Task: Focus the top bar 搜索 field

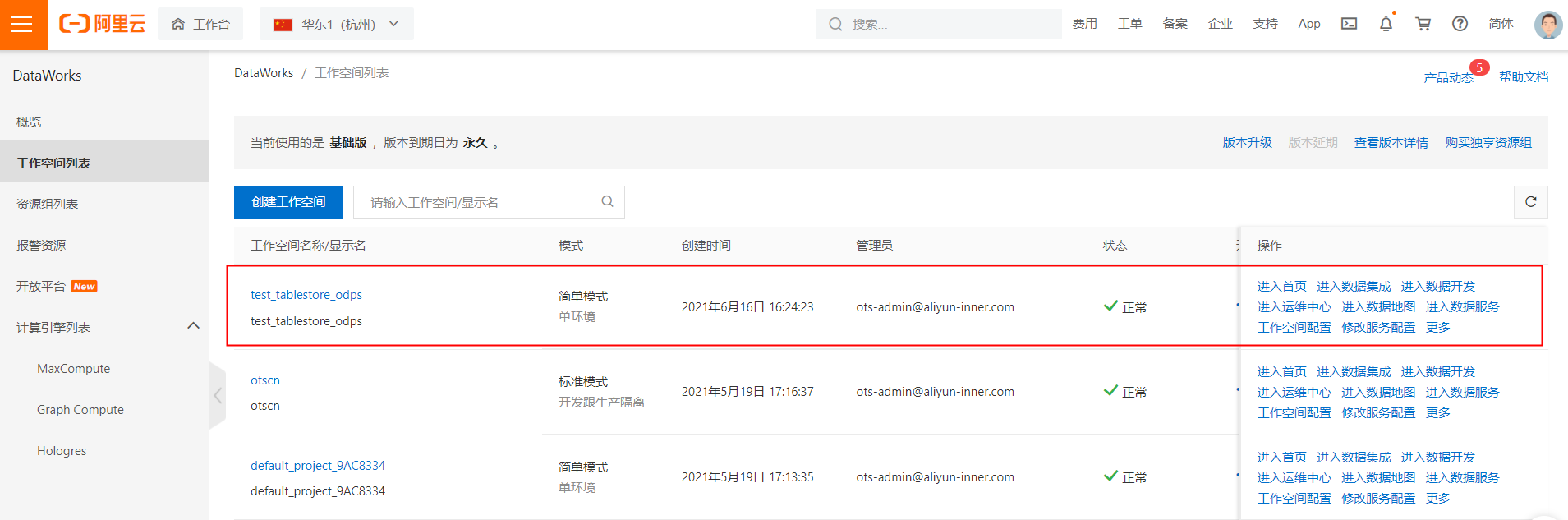Action: click(939, 25)
